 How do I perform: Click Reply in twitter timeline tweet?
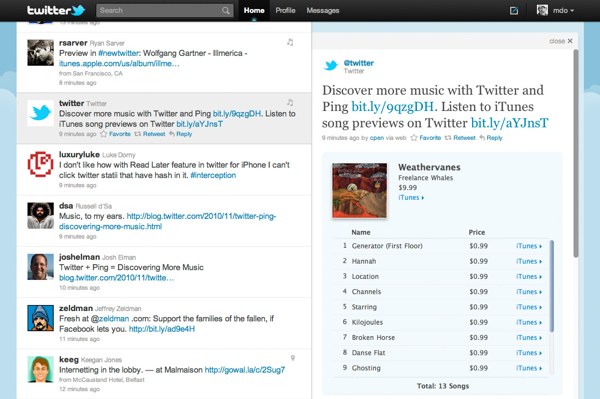point(181,134)
